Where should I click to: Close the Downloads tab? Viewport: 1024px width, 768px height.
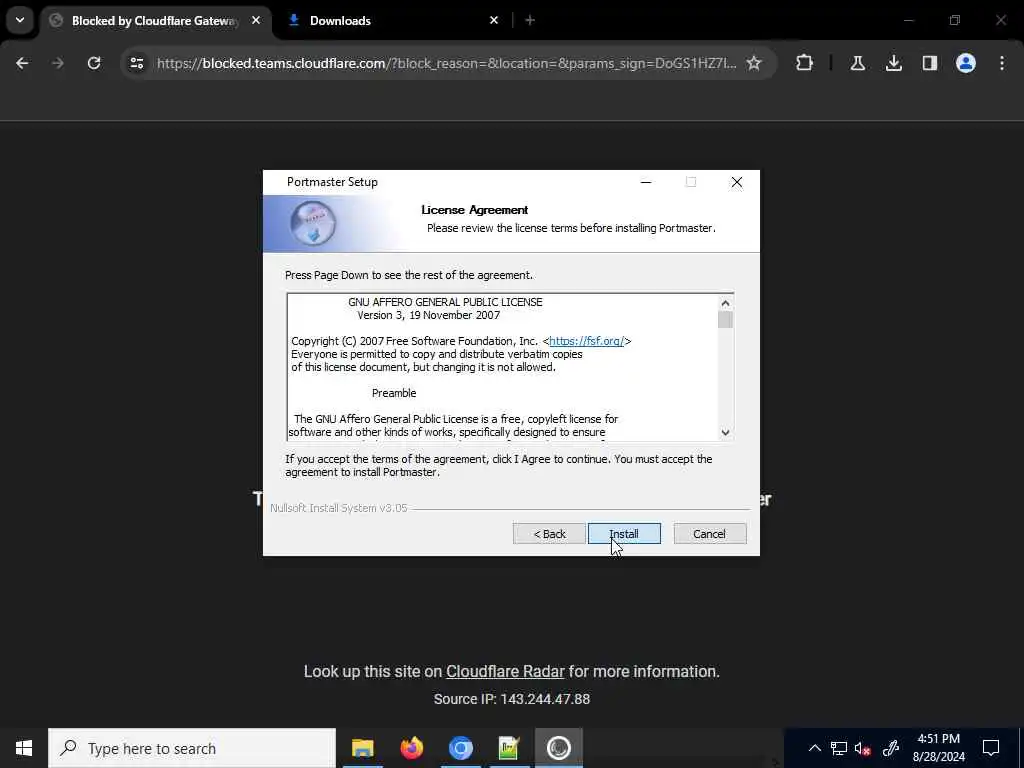coord(494,20)
